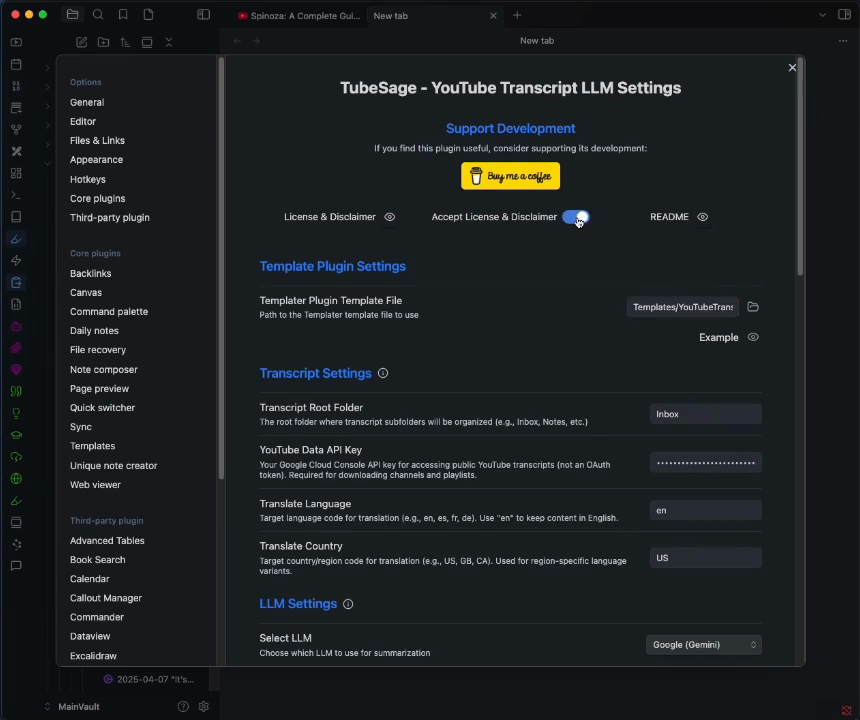The image size is (860, 720).
Task: Click the green graduation cap icon in ribbon
Action: (x=16, y=435)
